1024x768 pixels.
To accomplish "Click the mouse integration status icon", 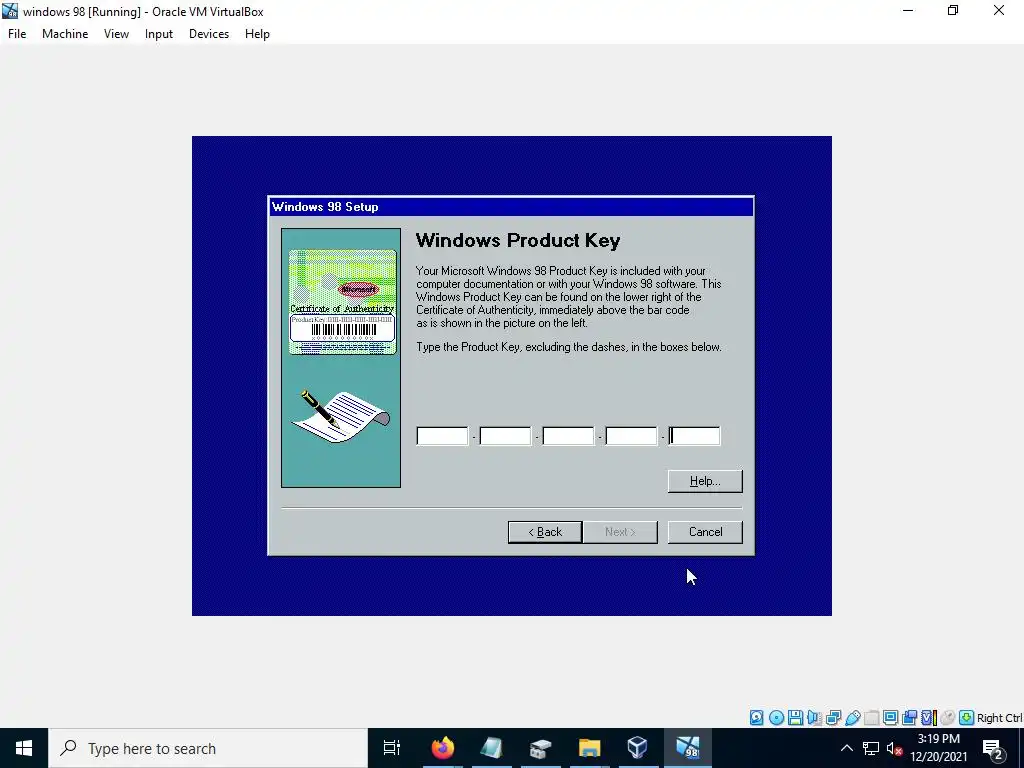I will tap(948, 718).
